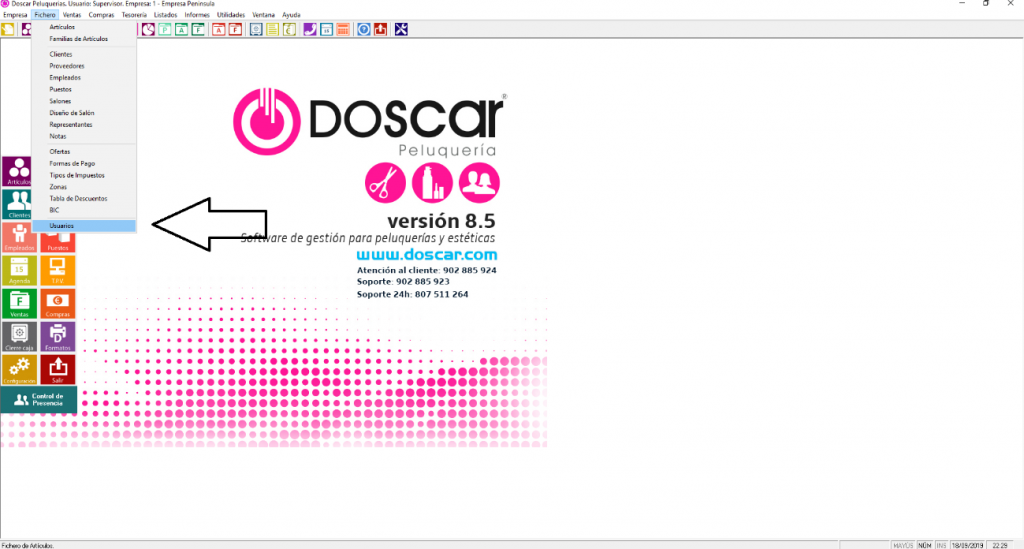Select Familias de Artículos menu entry
Image resolution: width=1024 pixels, height=549 pixels.
(x=84, y=39)
